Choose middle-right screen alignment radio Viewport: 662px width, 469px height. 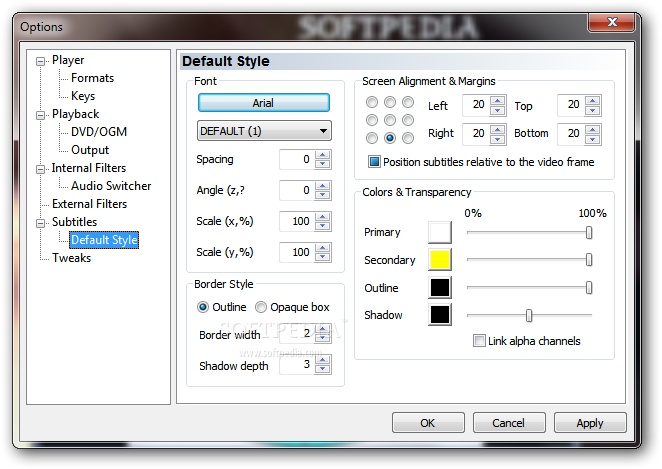tap(408, 120)
